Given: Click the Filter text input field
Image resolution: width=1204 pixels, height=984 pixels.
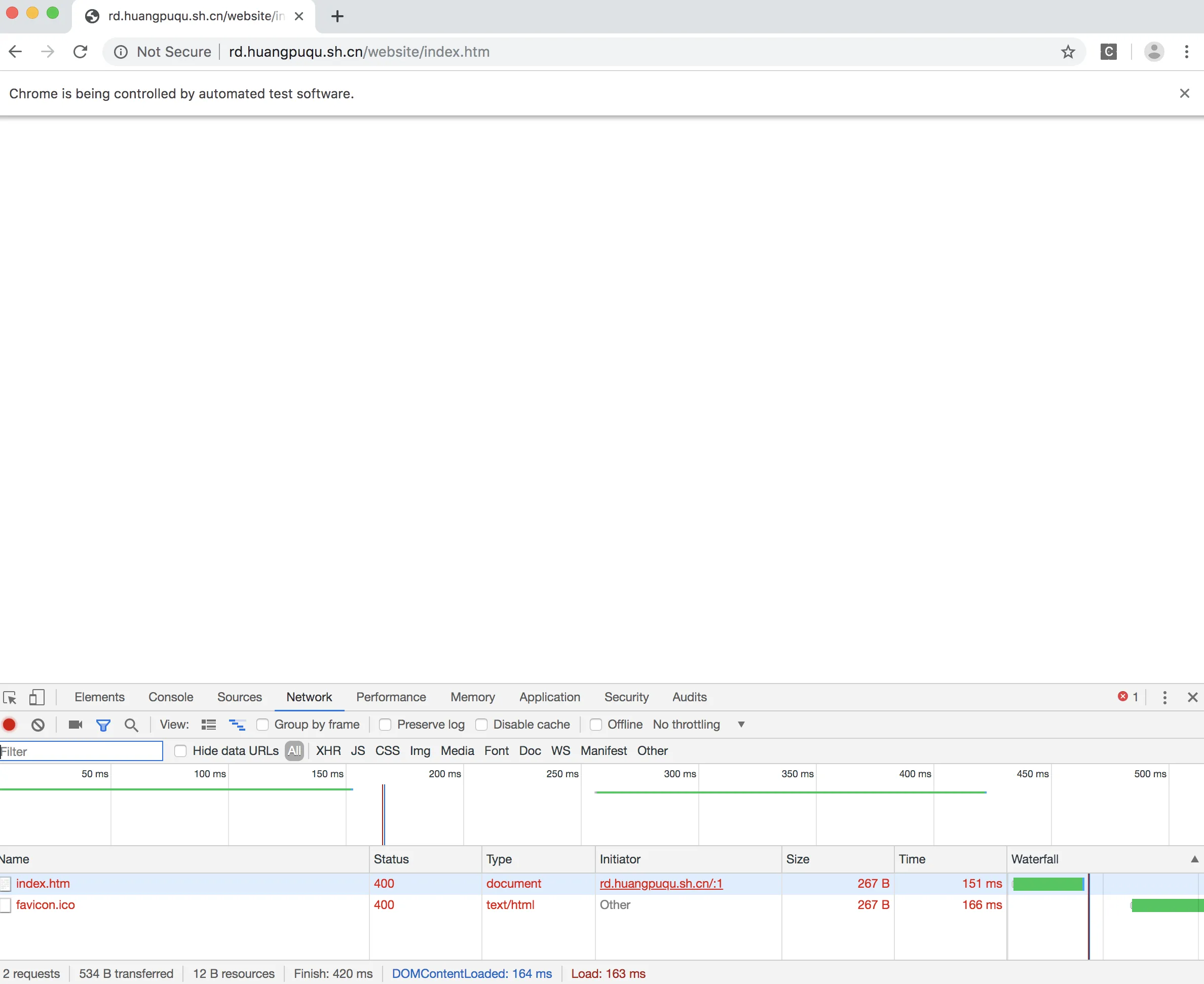Looking at the screenshot, I should (82, 751).
